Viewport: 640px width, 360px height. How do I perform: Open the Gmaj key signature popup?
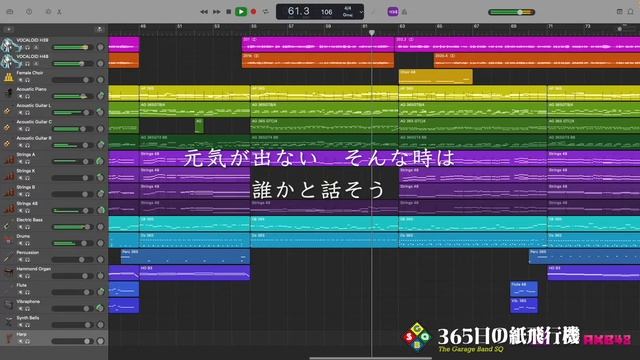[x=347, y=15]
